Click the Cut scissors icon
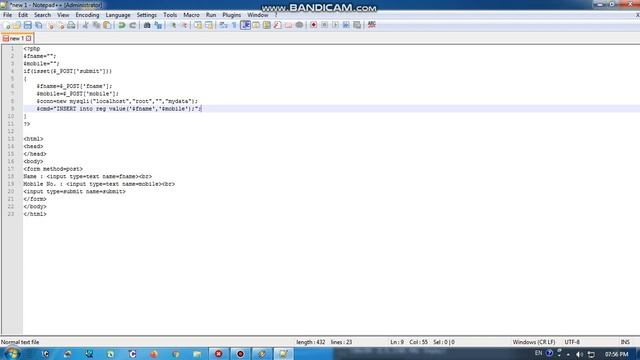The image size is (640, 360). (x=85, y=25)
